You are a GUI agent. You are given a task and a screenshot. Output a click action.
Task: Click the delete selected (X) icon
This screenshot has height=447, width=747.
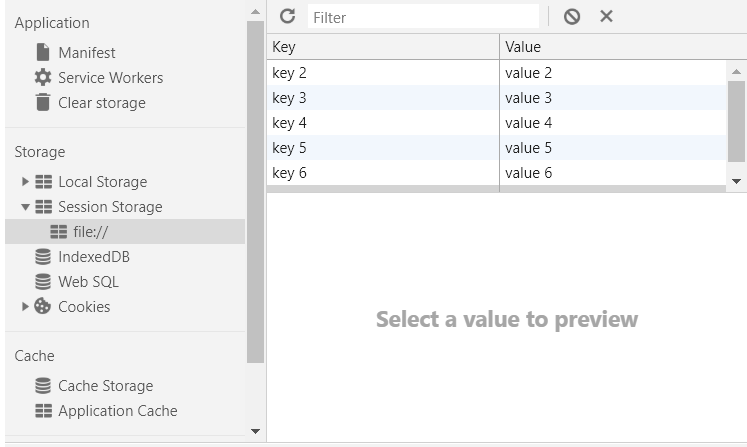(606, 16)
